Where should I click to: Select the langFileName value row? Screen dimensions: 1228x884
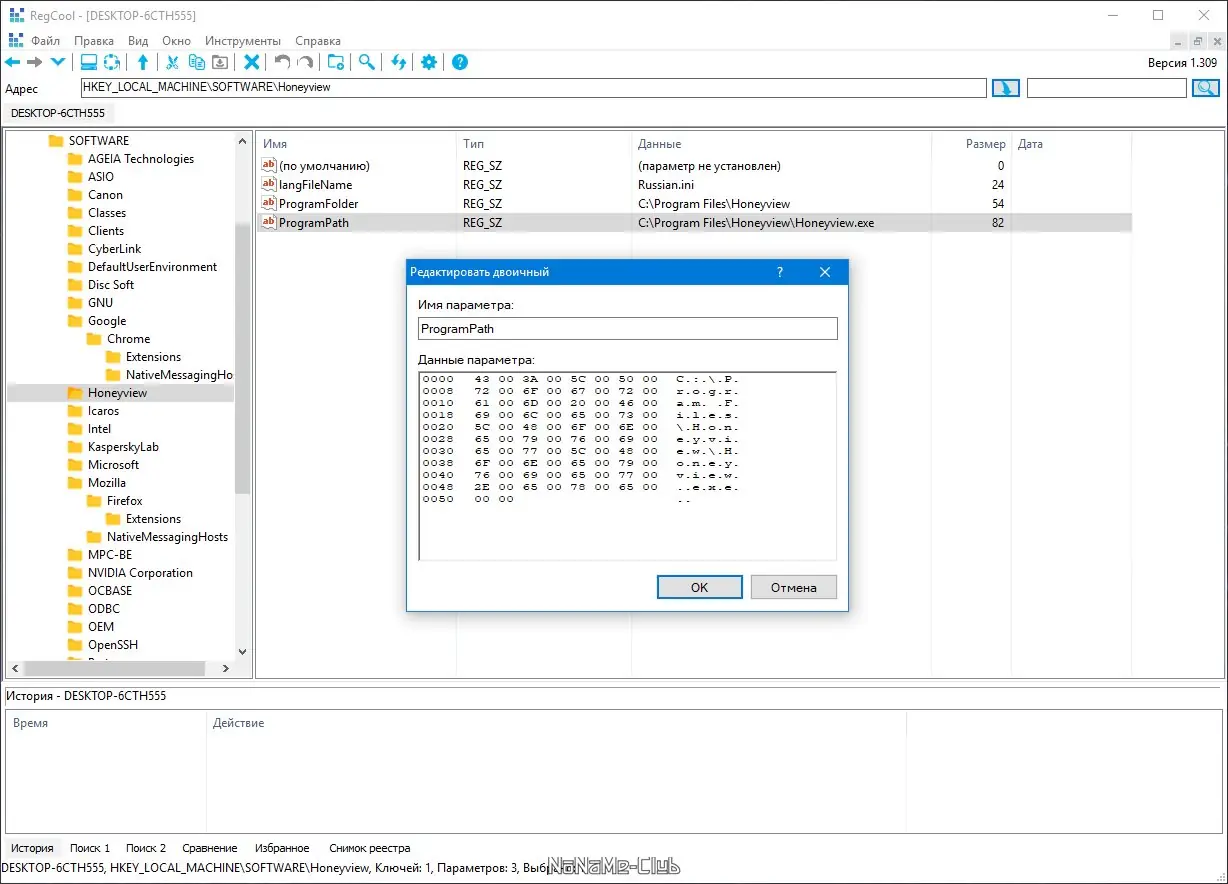point(694,185)
